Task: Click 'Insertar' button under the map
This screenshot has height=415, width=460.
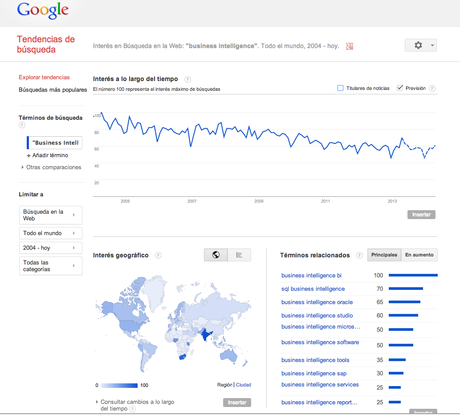Action: click(x=237, y=402)
